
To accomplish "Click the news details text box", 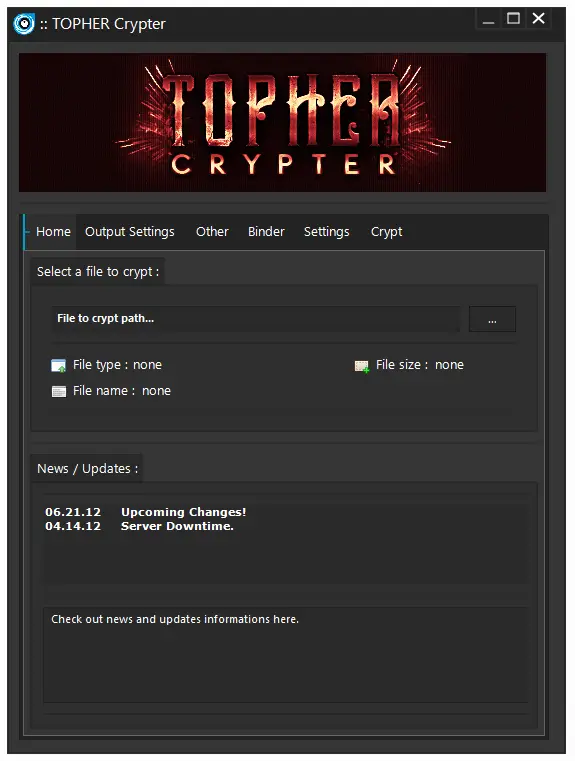I will click(x=285, y=654).
